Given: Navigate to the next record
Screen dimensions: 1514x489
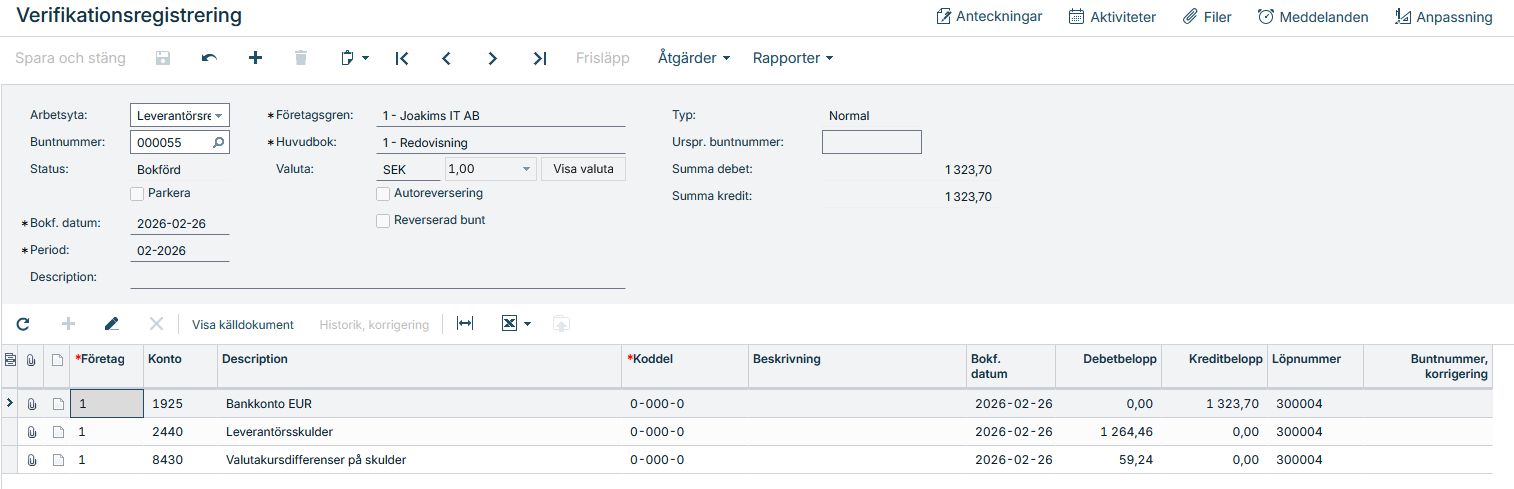Looking at the screenshot, I should (x=492, y=58).
